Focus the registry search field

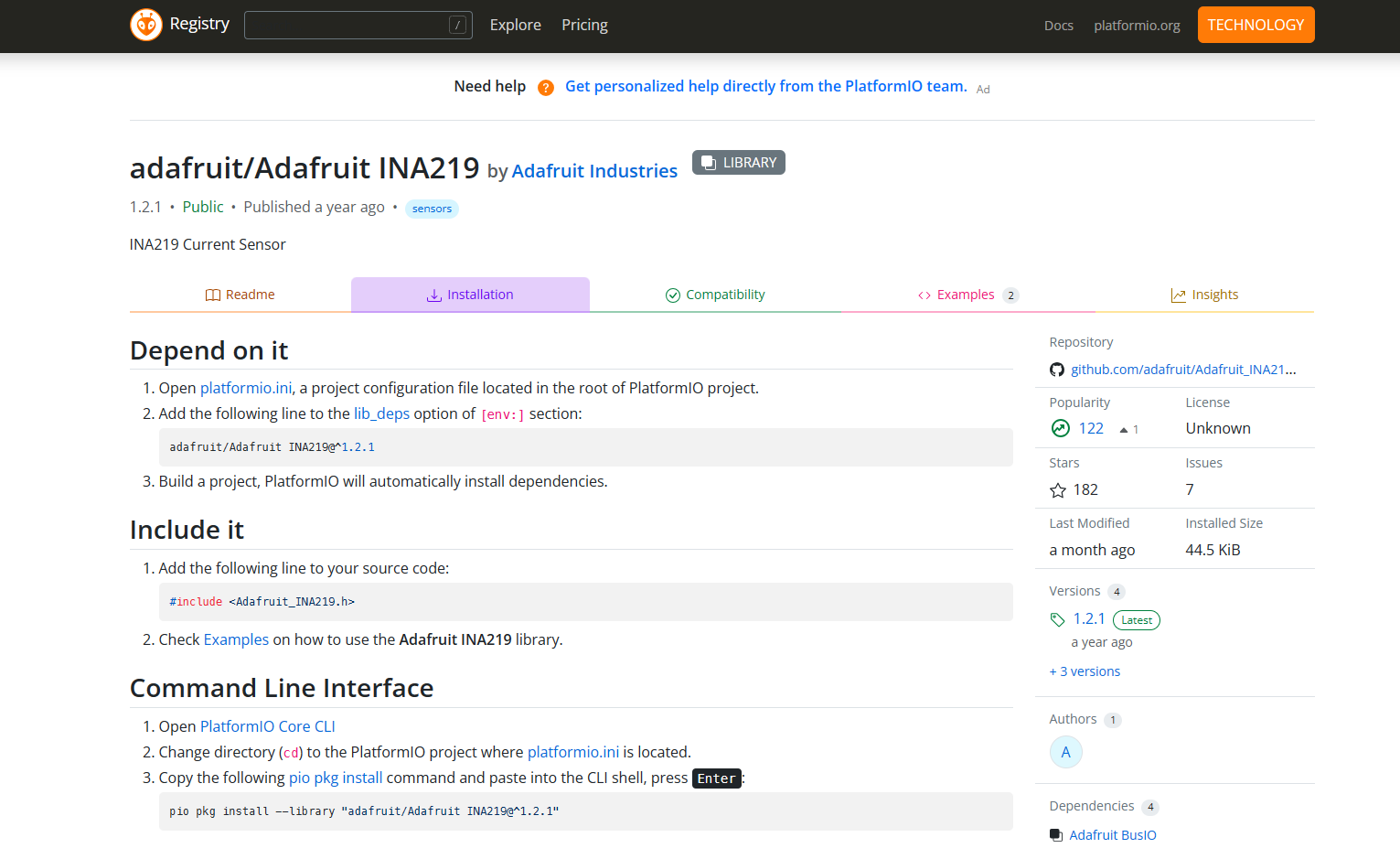point(358,25)
